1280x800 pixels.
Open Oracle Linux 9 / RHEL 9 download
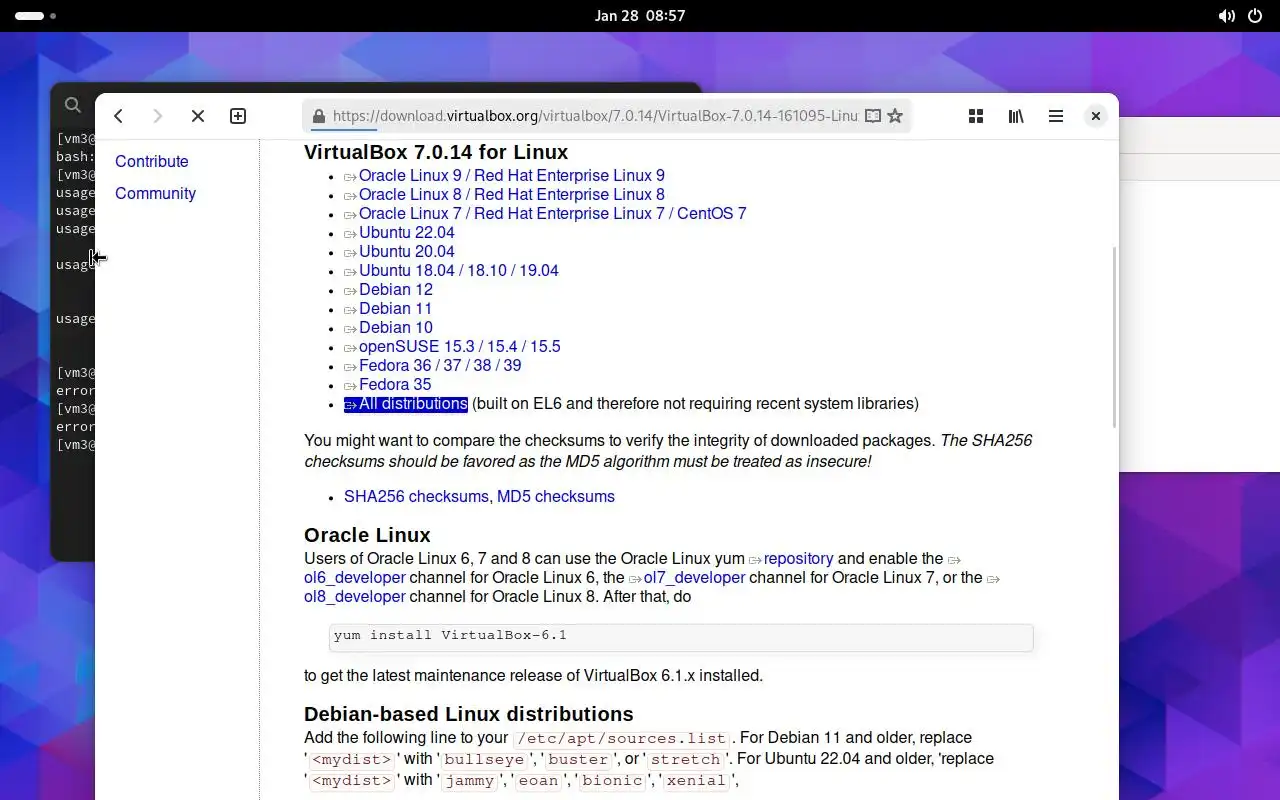(x=511, y=176)
